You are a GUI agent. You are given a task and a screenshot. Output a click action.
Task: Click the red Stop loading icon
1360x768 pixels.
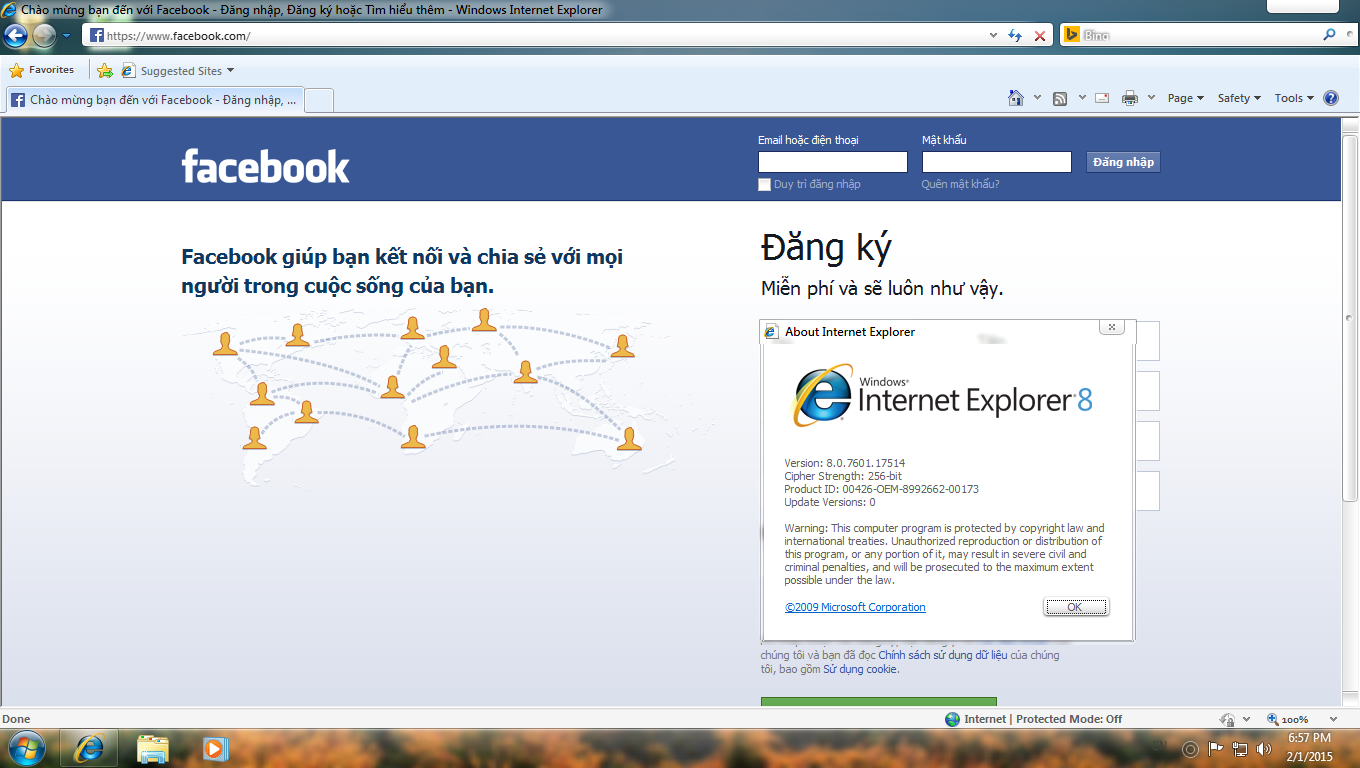1040,36
